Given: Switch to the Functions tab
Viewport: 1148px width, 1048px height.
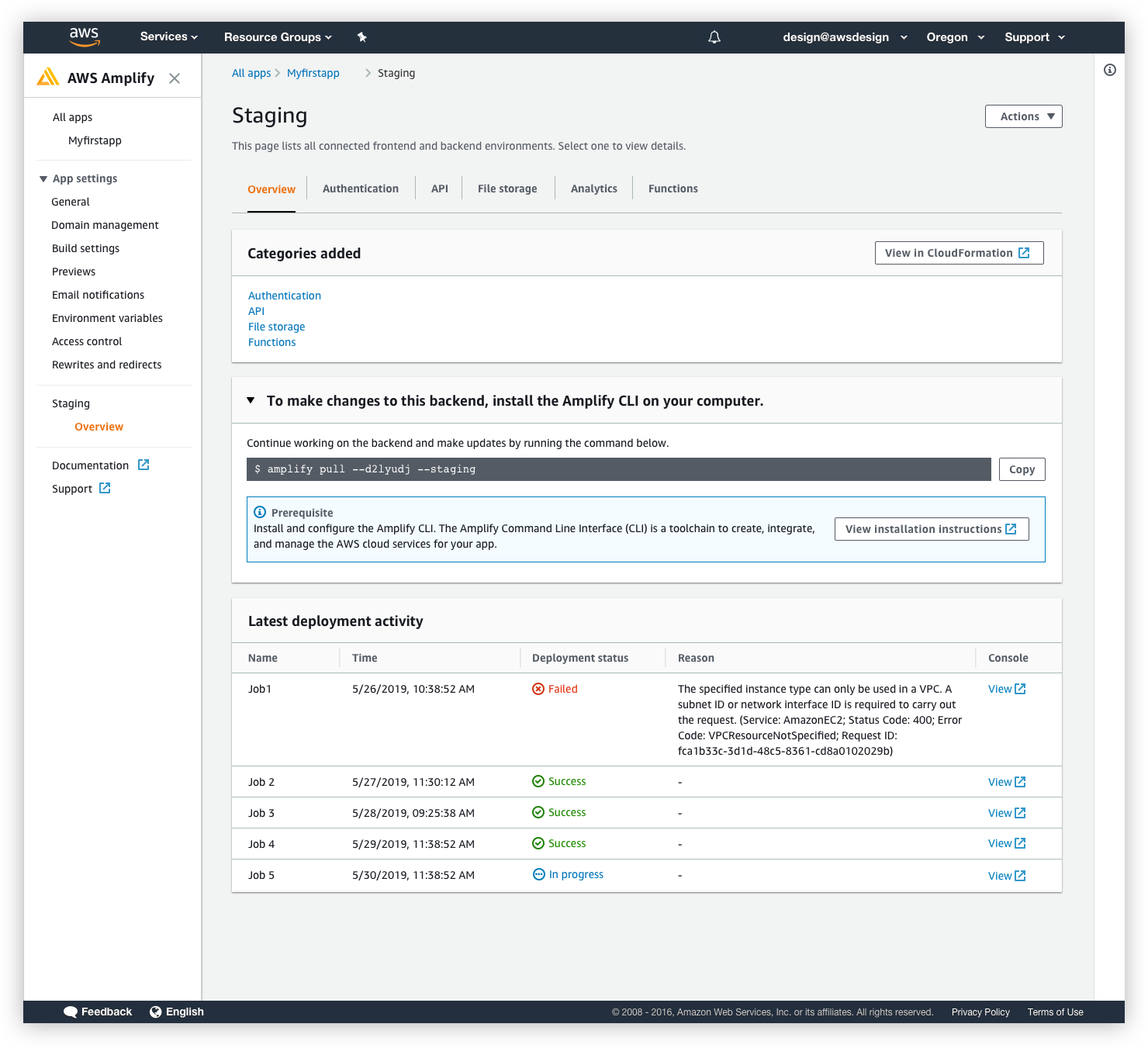Looking at the screenshot, I should (673, 189).
